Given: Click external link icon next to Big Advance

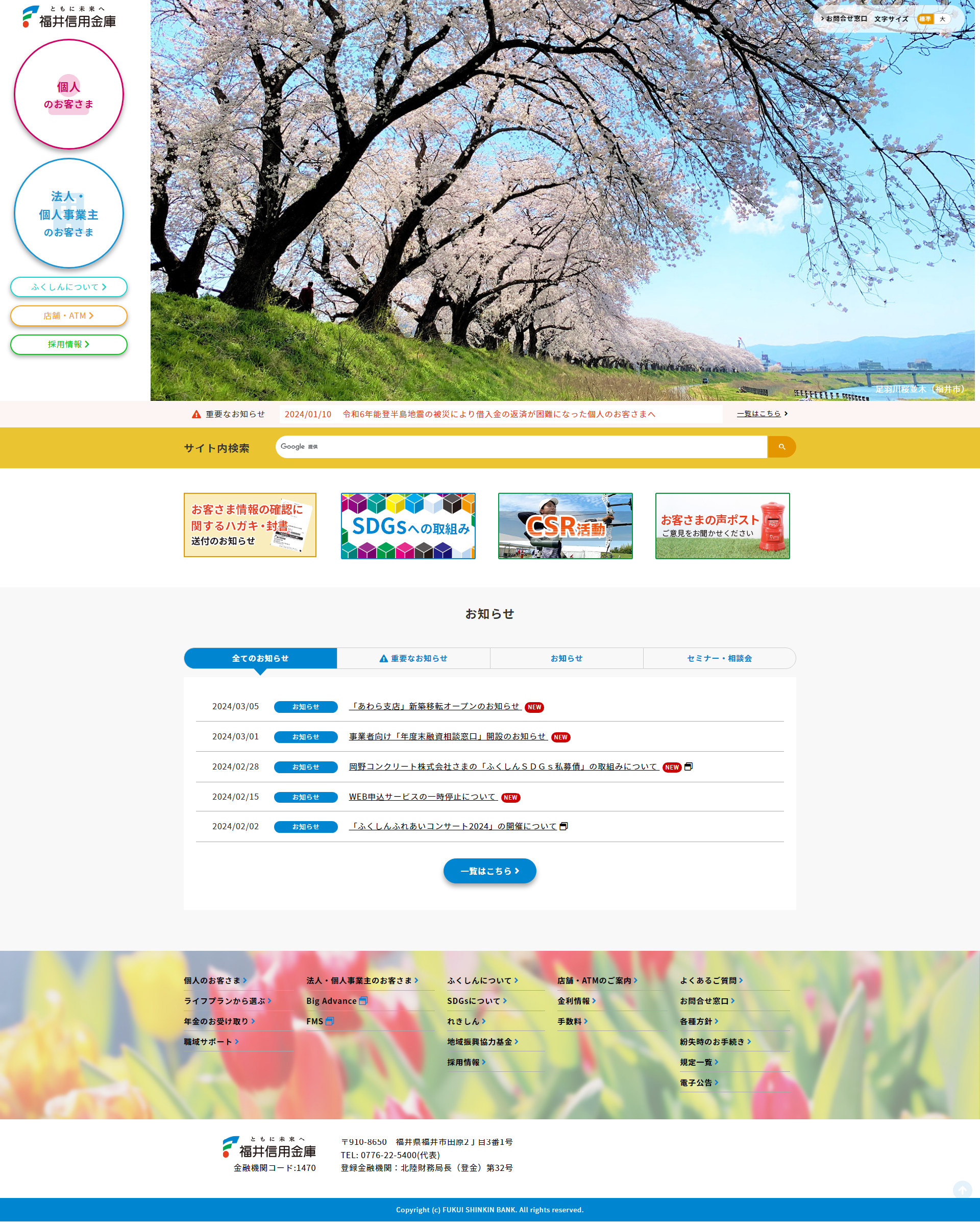Looking at the screenshot, I should coord(363,1001).
